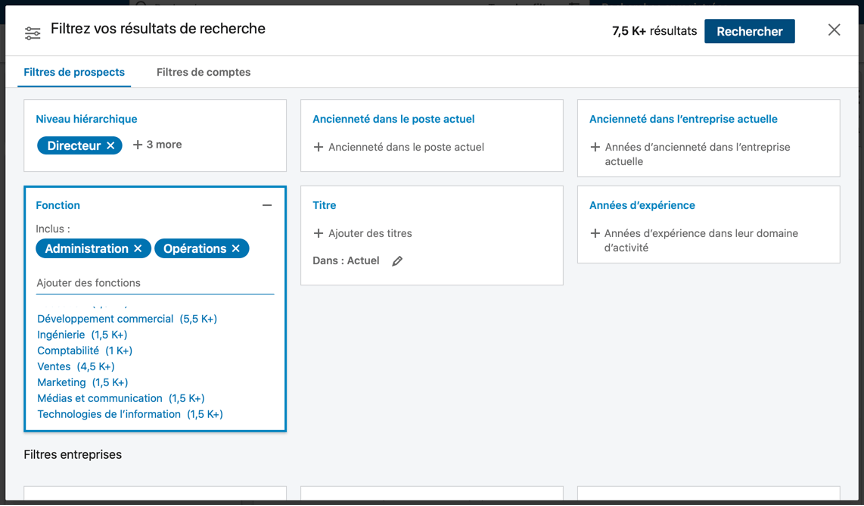The width and height of the screenshot is (864, 506).
Task: Open the Années d'expérience filter heading
Action: 642,205
